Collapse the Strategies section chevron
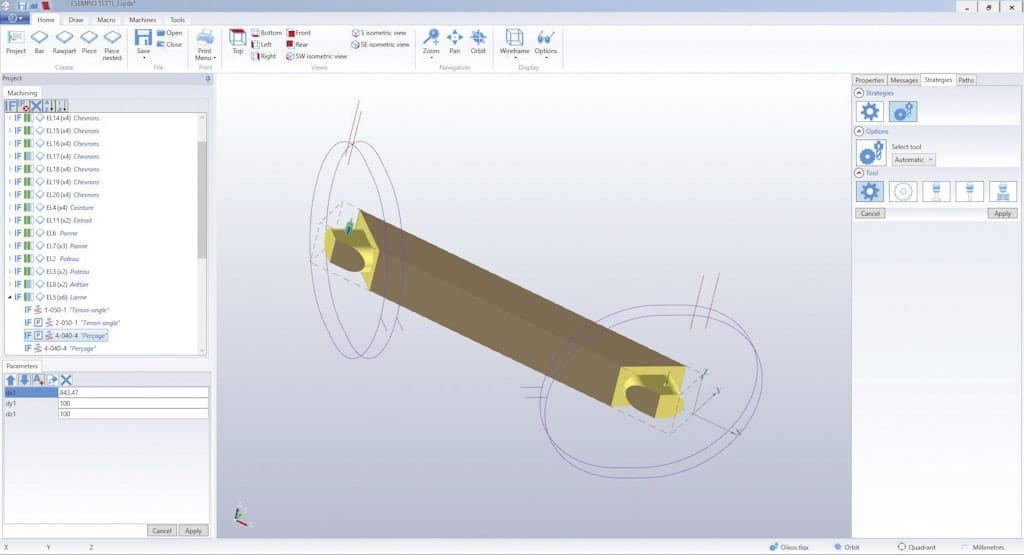This screenshot has width=1024, height=555. click(x=859, y=93)
